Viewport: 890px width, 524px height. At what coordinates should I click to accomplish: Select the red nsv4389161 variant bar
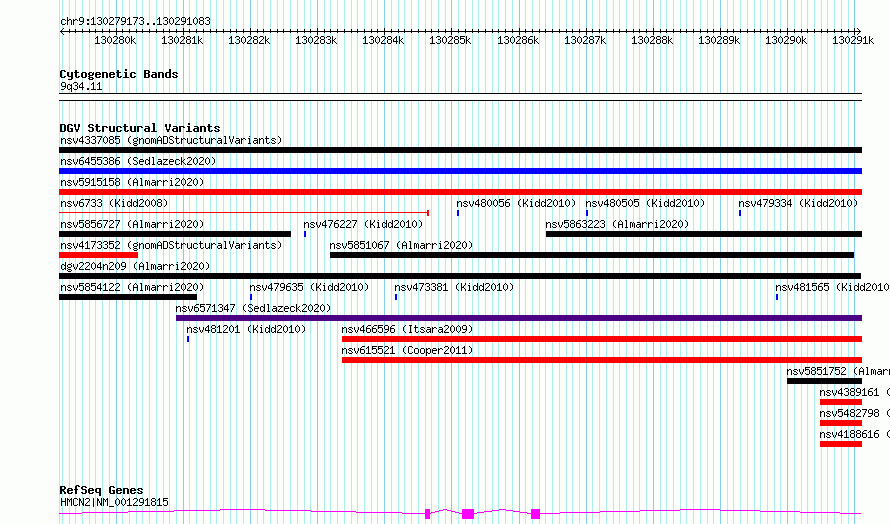tap(841, 402)
